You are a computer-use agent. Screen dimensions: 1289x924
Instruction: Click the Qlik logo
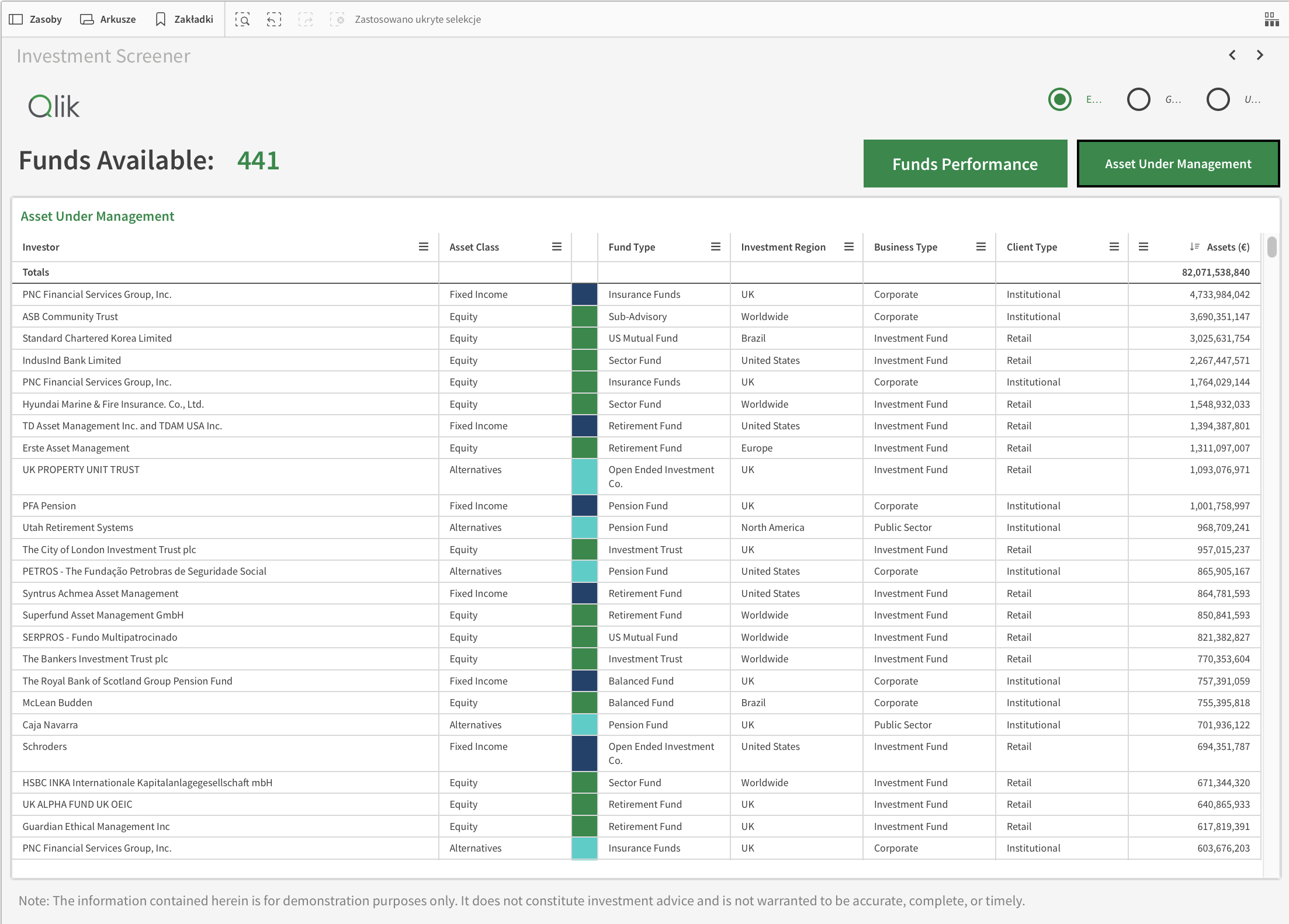(54, 106)
